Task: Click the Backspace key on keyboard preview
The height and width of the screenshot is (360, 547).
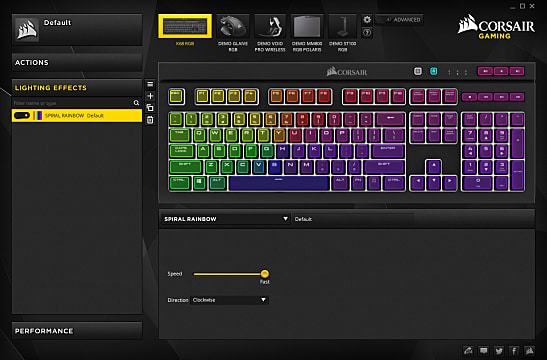Action: pos(390,119)
